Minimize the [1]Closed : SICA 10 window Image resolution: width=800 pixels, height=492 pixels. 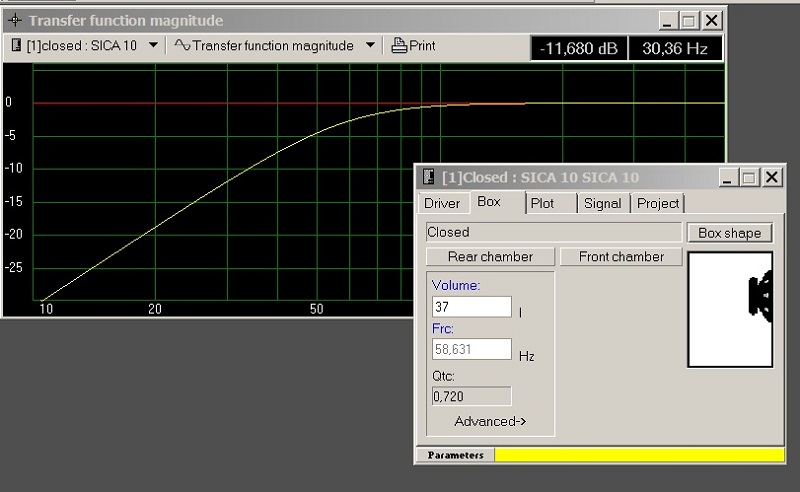tap(728, 178)
